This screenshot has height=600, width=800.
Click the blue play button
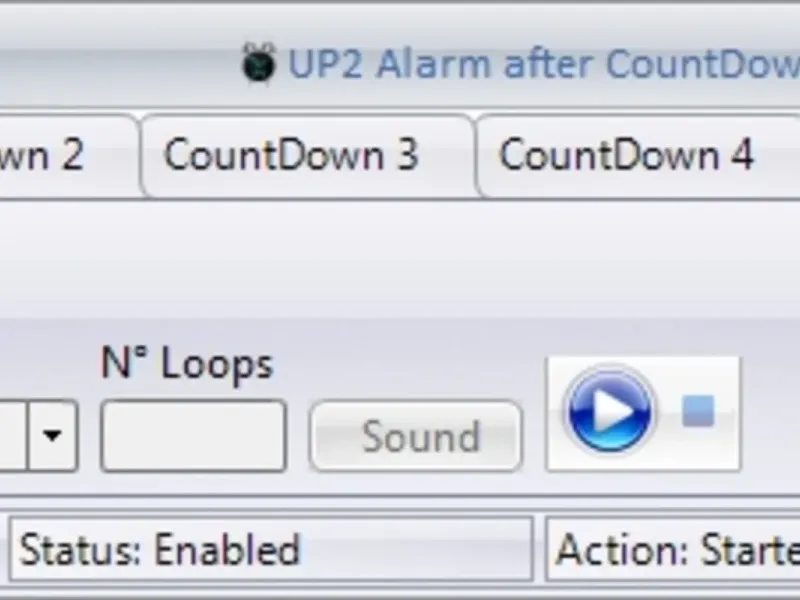610,411
